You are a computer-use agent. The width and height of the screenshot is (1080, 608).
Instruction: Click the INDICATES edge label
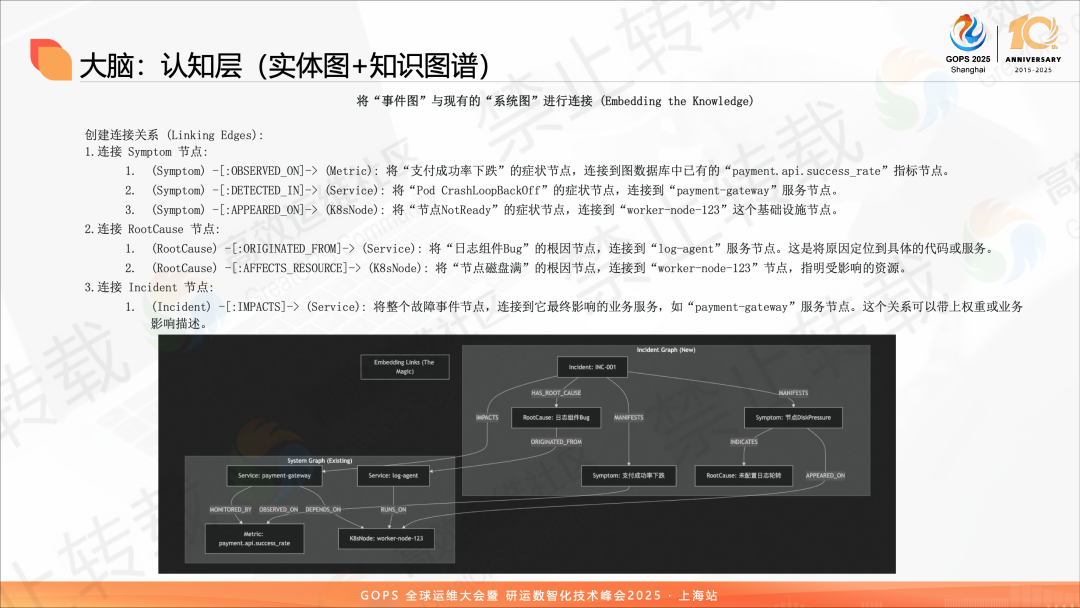pyautogui.click(x=744, y=442)
